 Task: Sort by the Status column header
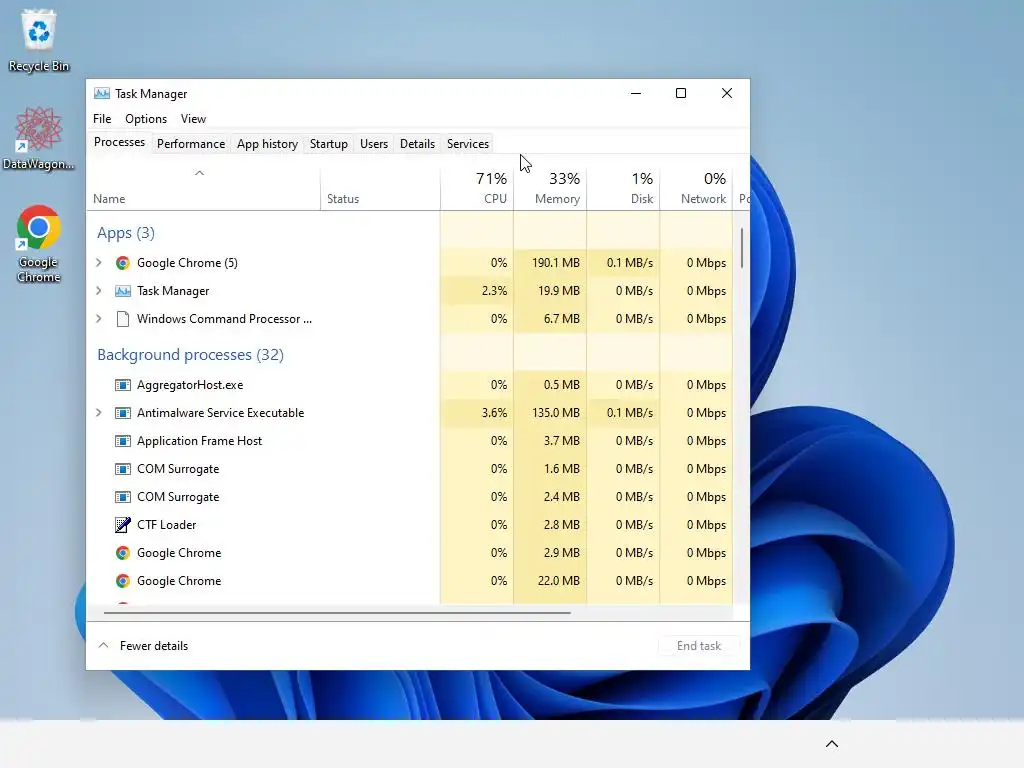coord(380,187)
